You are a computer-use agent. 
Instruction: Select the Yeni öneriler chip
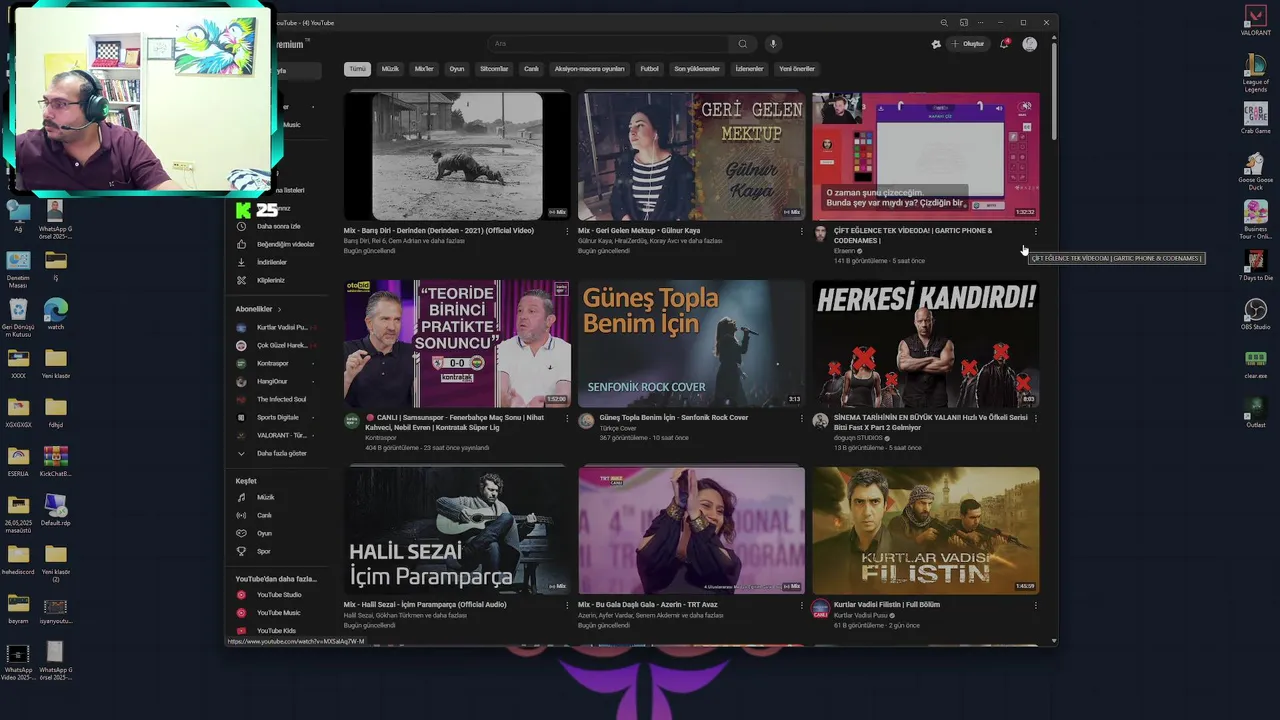click(x=797, y=69)
